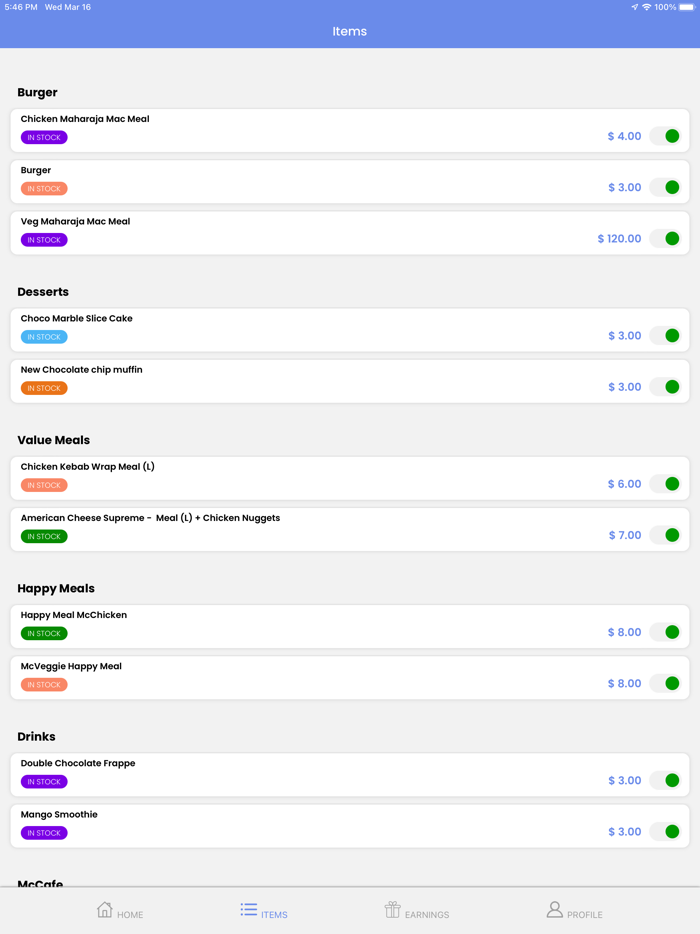700x934 pixels.
Task: Open Earnings gift box icon
Action: point(393,909)
